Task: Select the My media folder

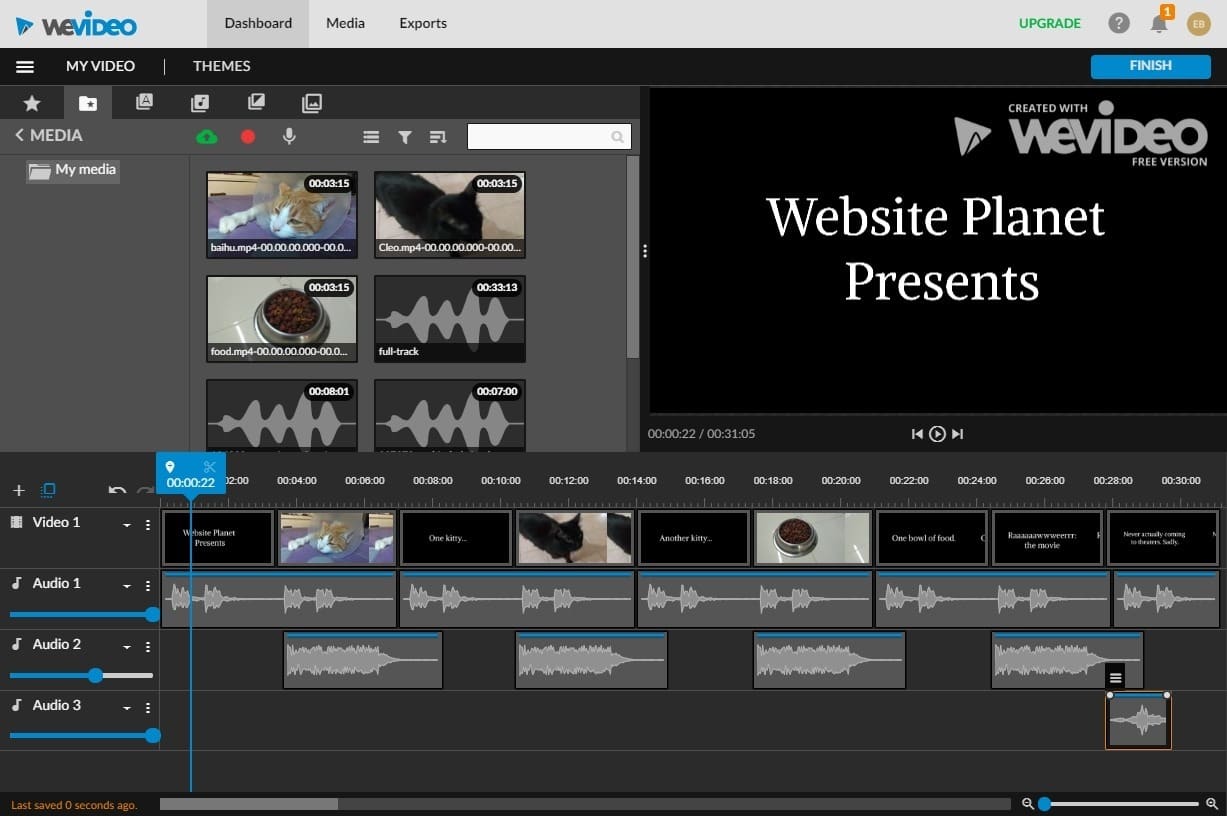Action: (x=73, y=170)
